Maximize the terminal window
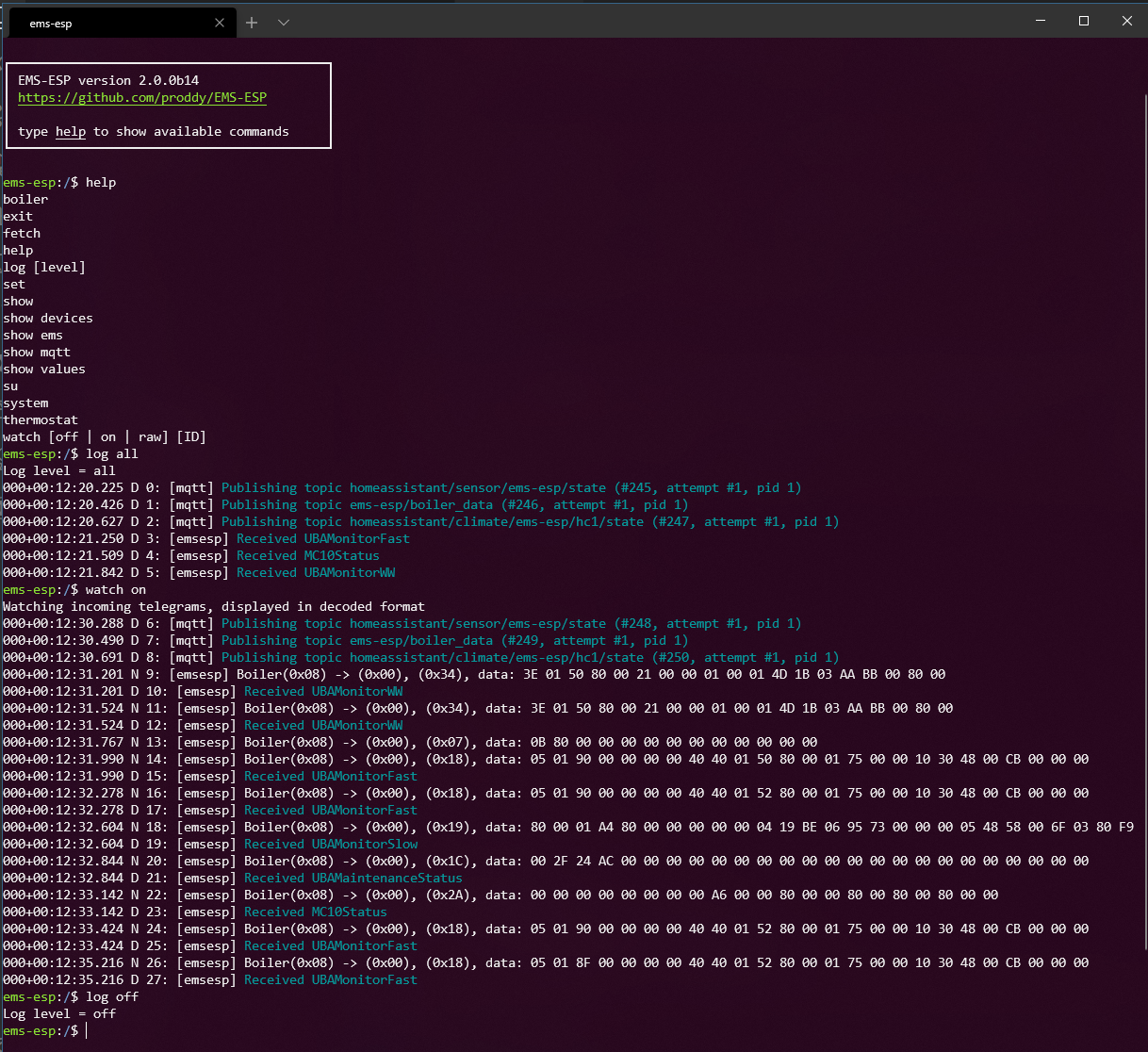 [x=1084, y=21]
